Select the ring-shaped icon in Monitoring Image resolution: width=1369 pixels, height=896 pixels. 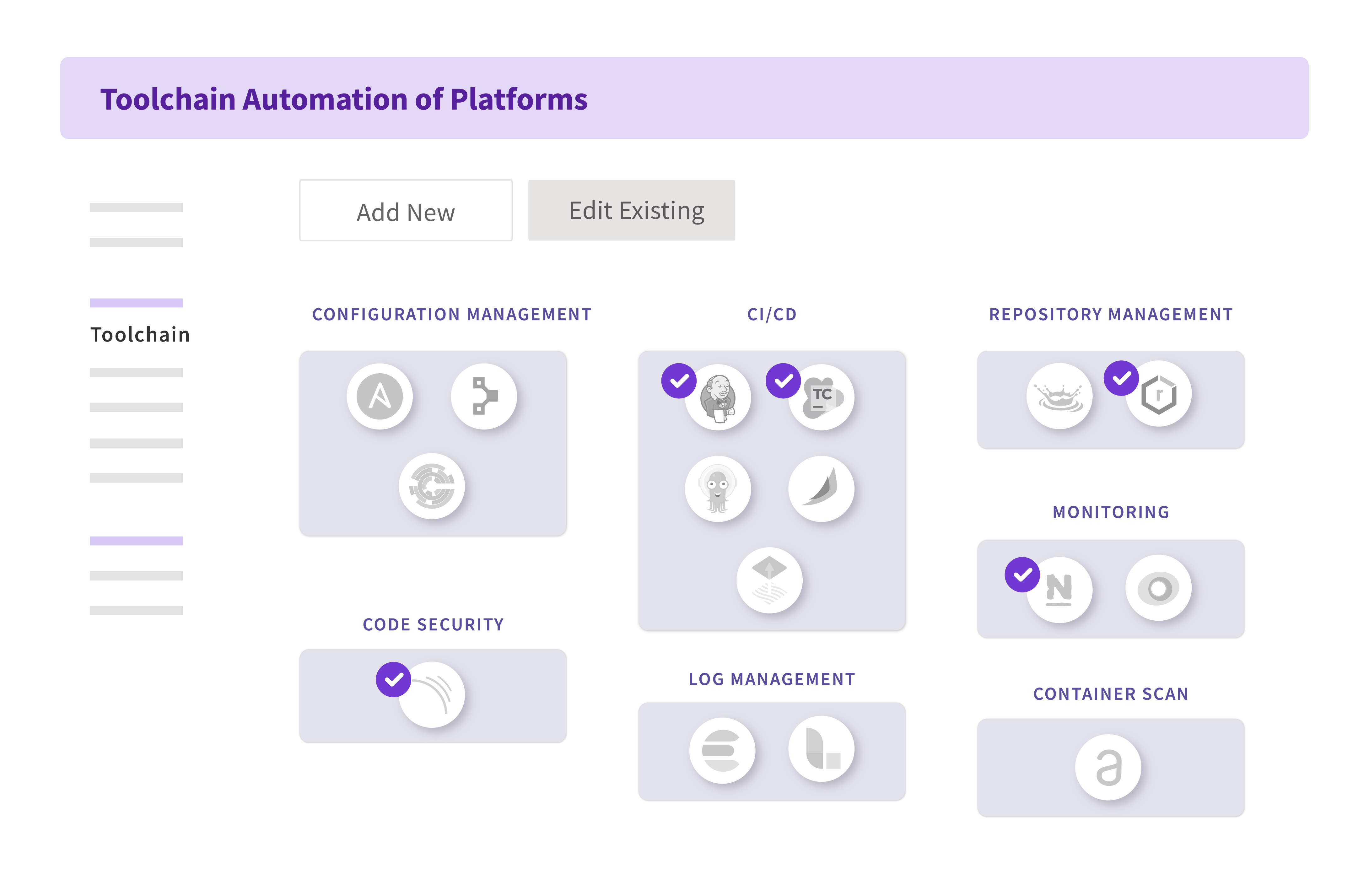pos(1158,588)
